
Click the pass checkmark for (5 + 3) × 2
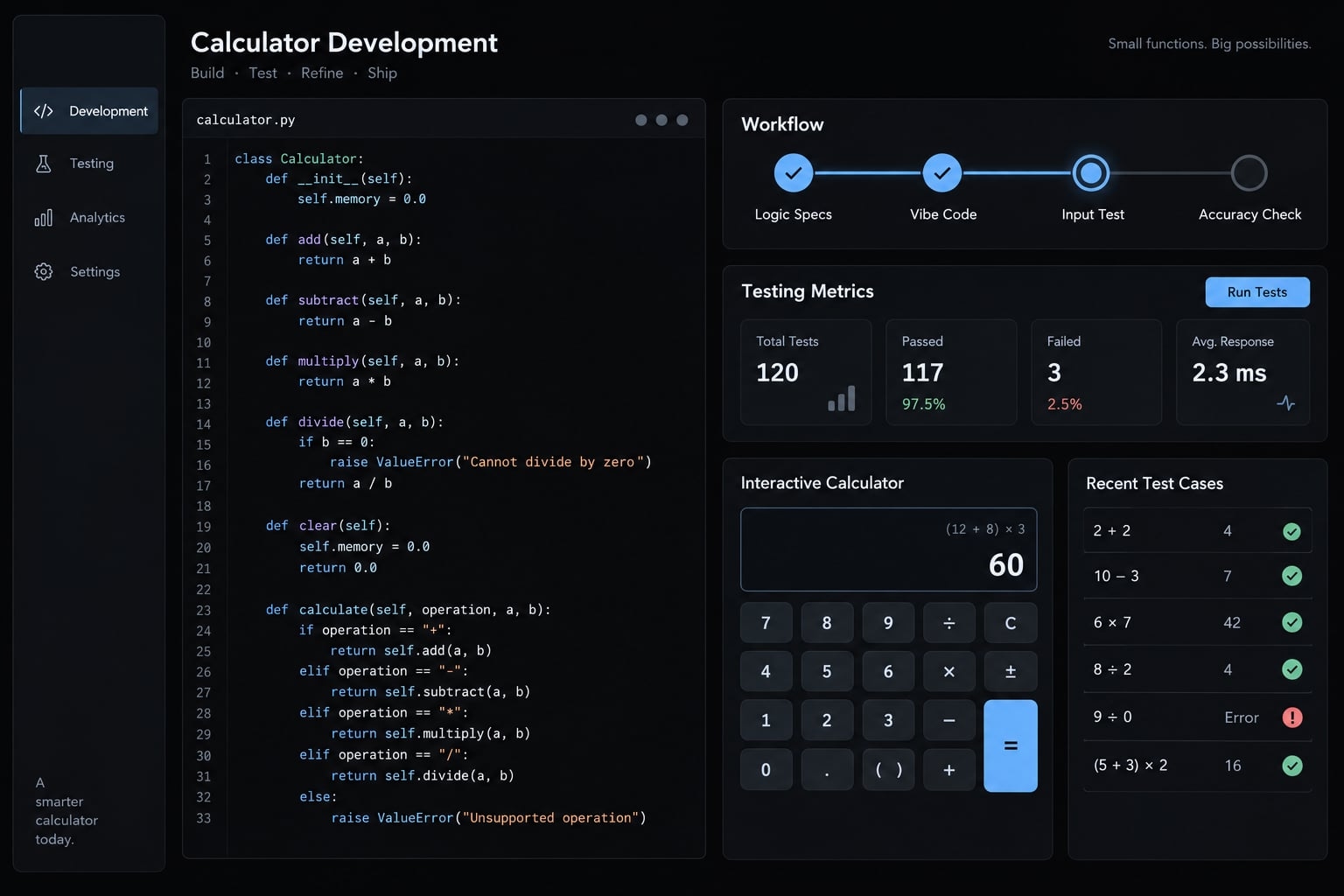pos(1291,766)
